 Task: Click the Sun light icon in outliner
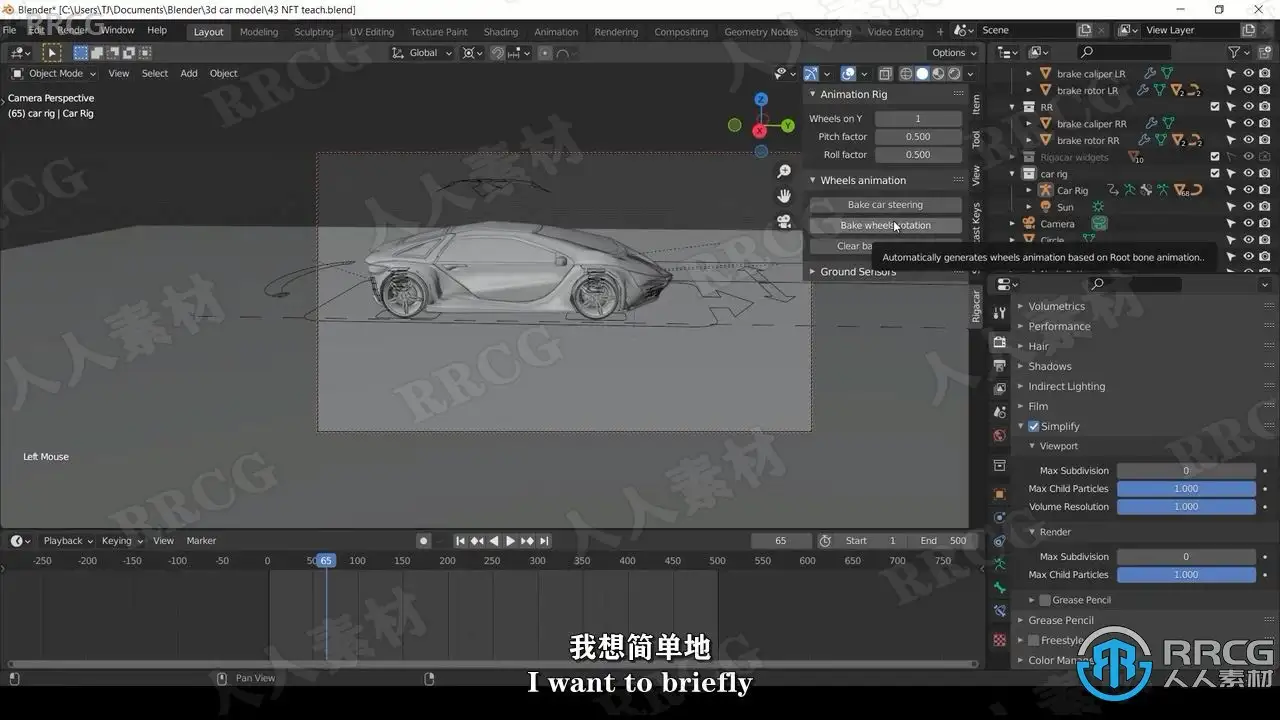[x=1046, y=207]
